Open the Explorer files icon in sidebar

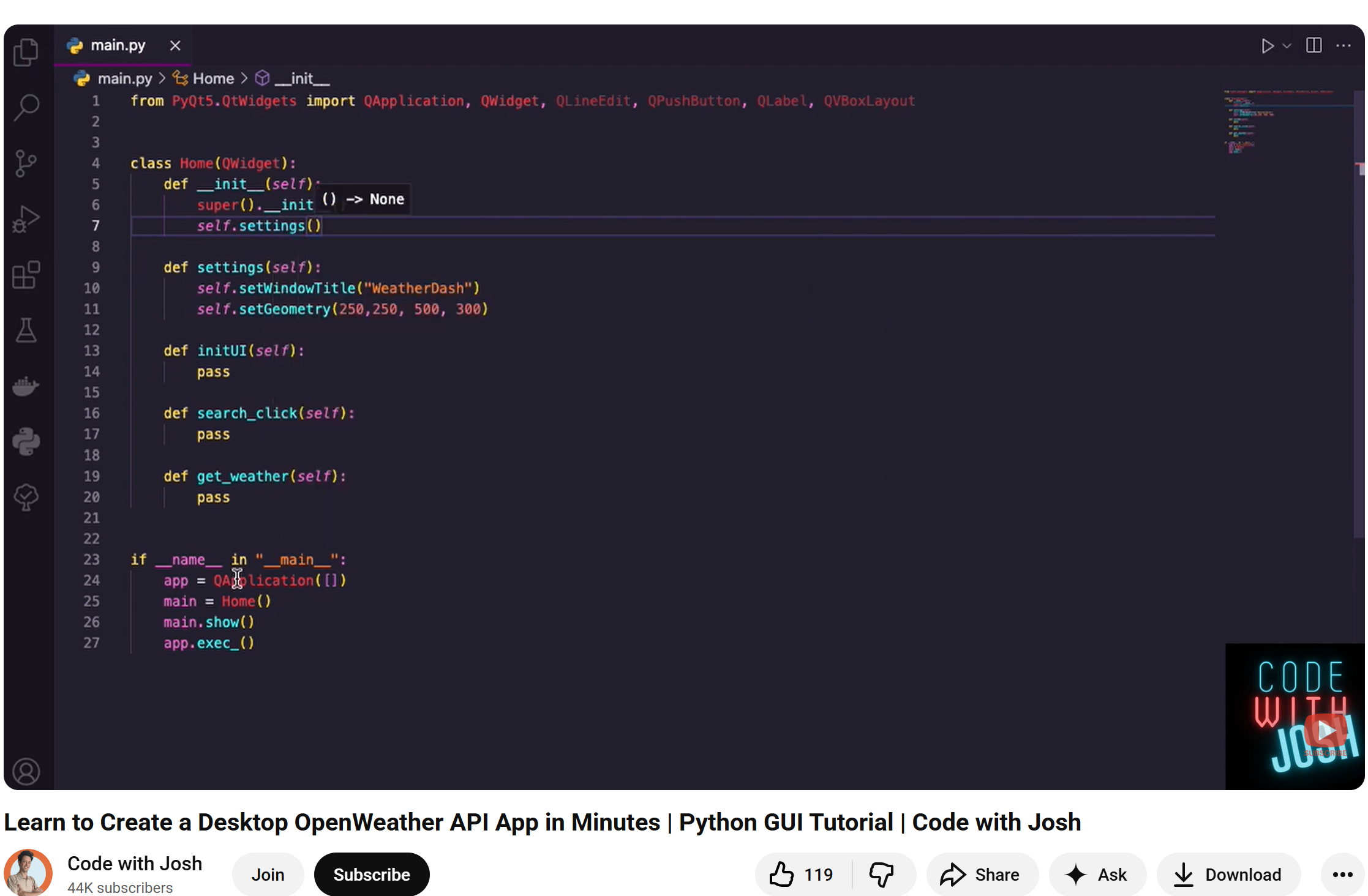26,52
